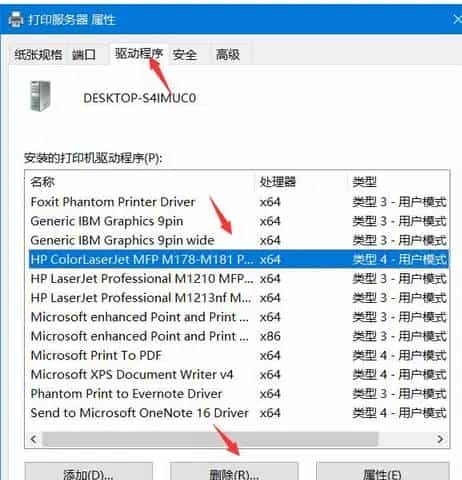Image resolution: width=462 pixels, height=480 pixels.
Task: Close the 打印服务器 属性 dialog
Action: 457,19
